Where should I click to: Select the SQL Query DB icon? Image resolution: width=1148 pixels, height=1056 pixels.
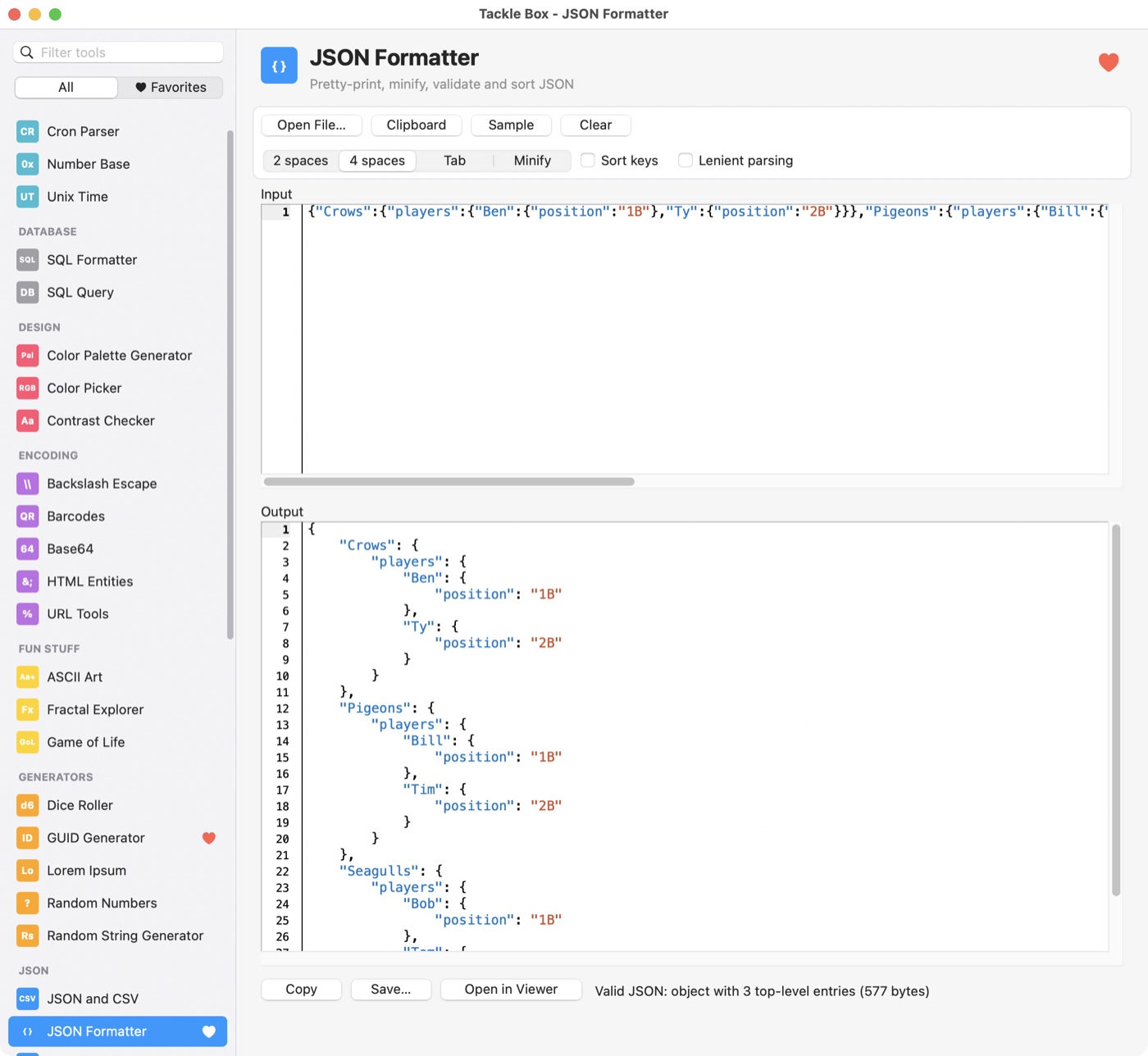pos(27,293)
